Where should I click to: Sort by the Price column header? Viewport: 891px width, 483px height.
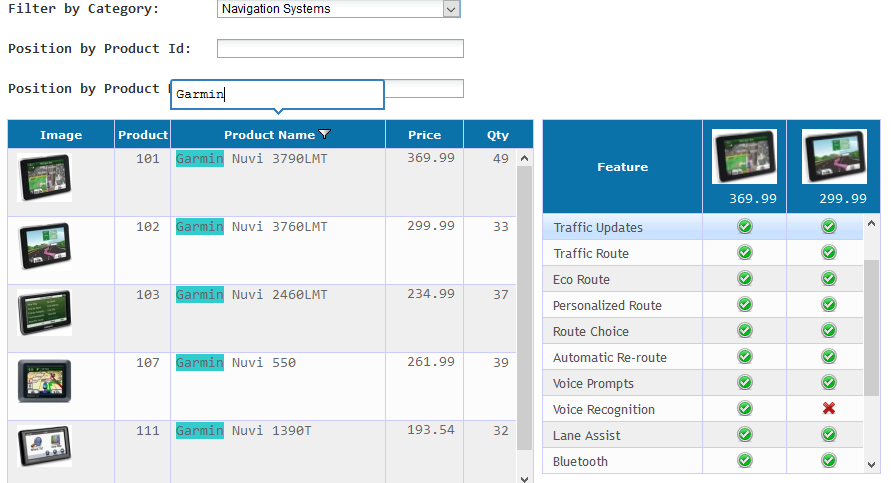(424, 135)
